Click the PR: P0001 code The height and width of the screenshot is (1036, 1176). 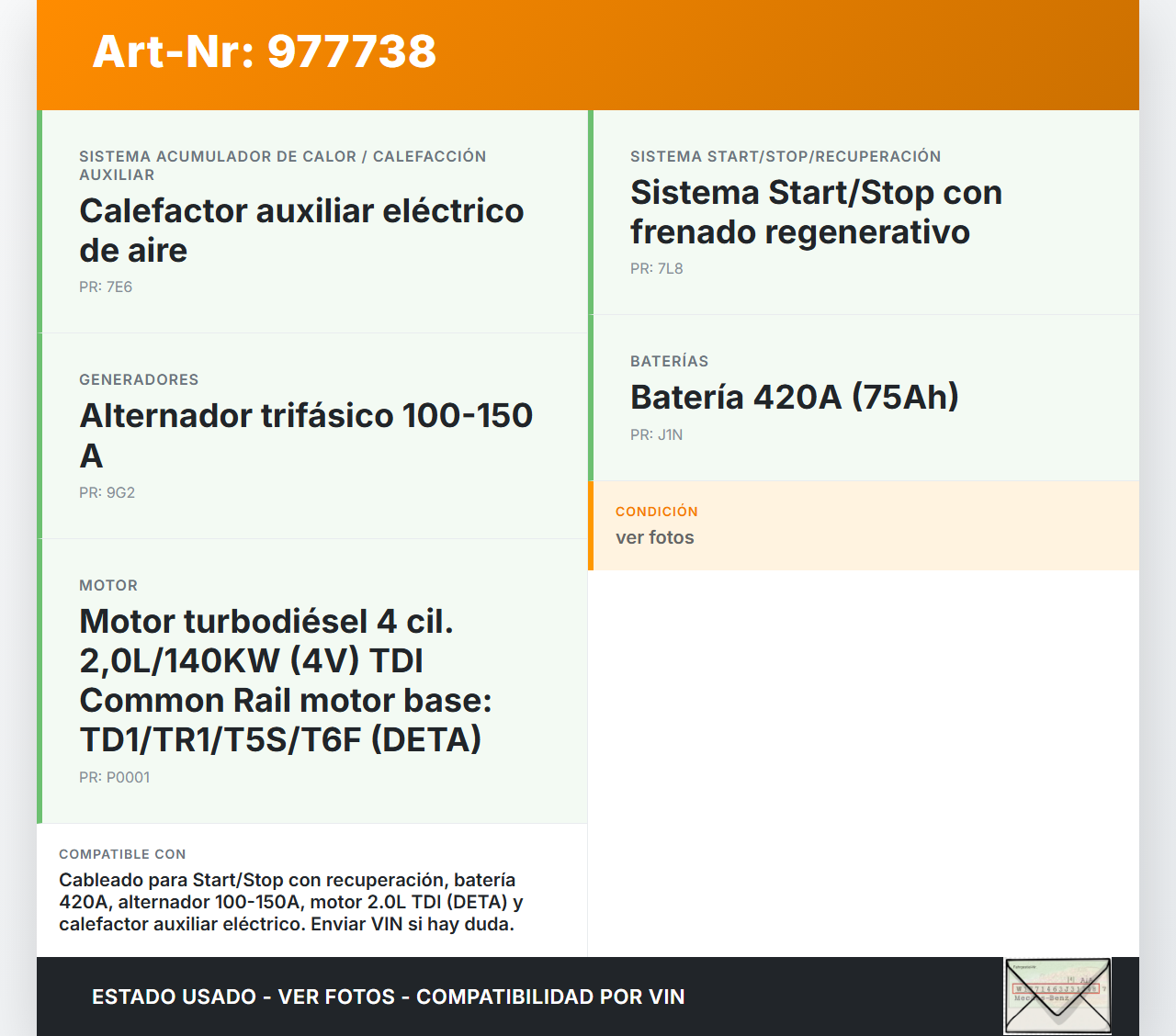(x=114, y=778)
